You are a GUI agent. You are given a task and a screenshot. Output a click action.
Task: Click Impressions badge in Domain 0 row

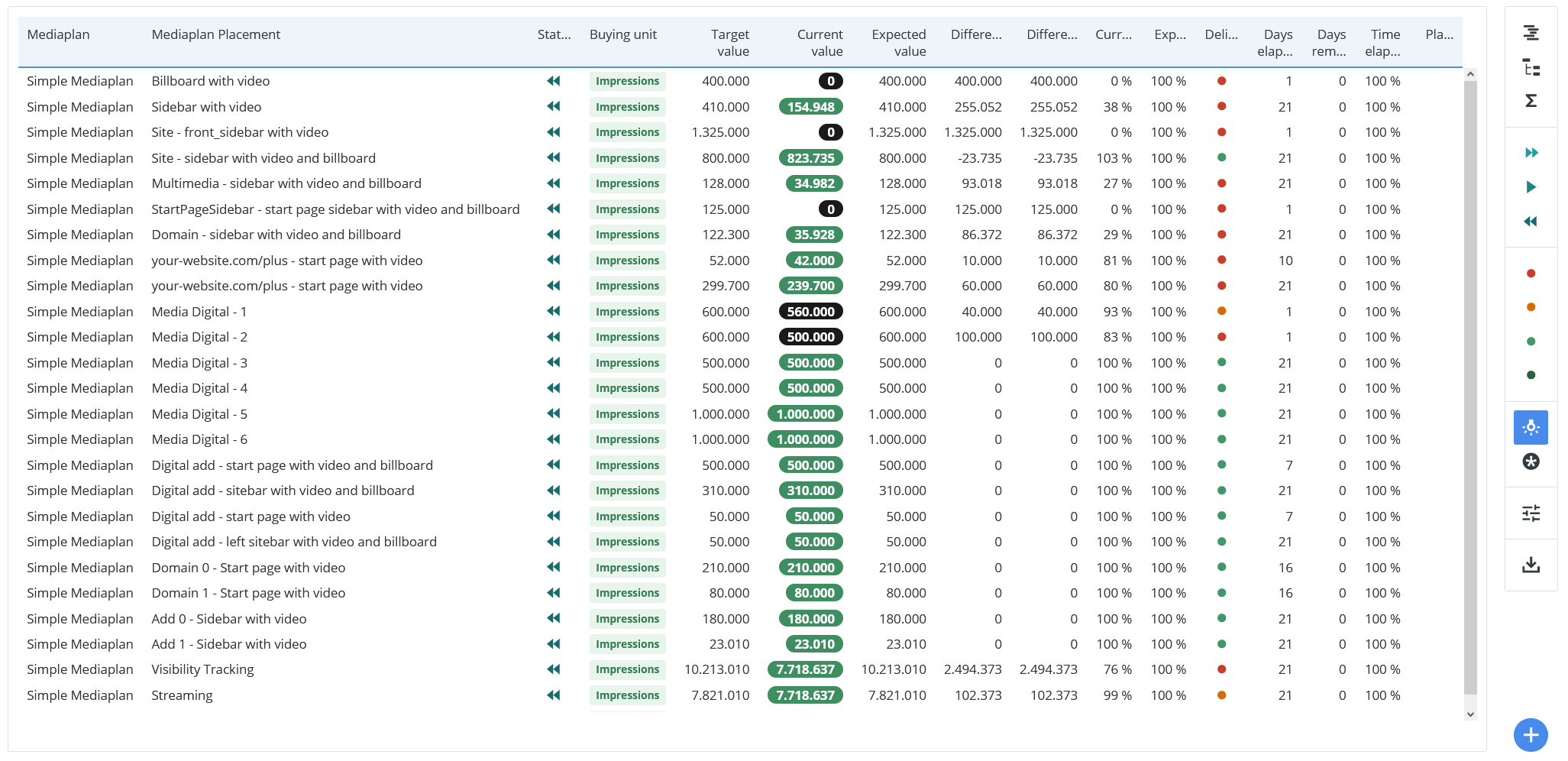click(627, 568)
